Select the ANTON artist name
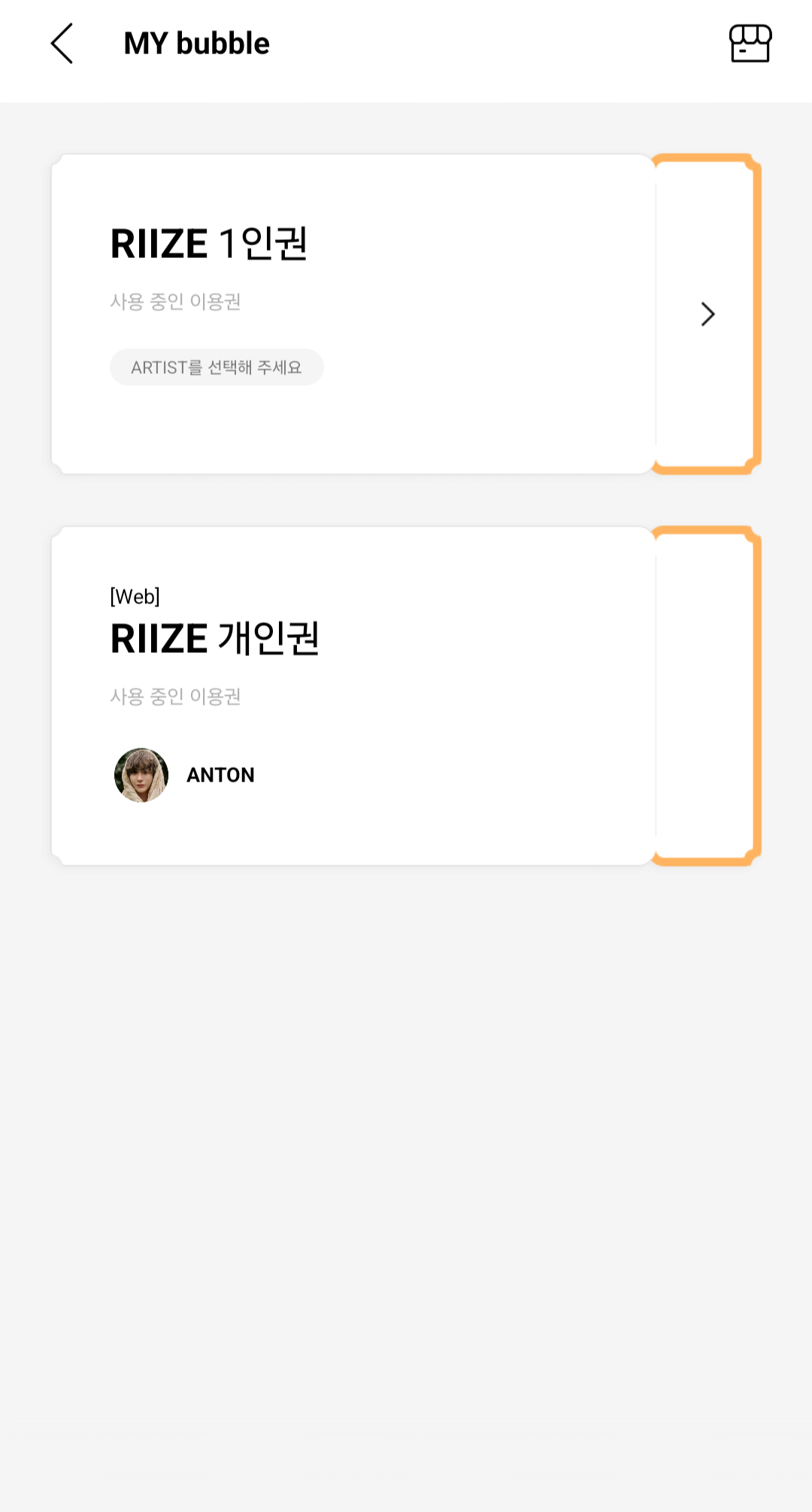The height and width of the screenshot is (1512, 812). (x=220, y=775)
